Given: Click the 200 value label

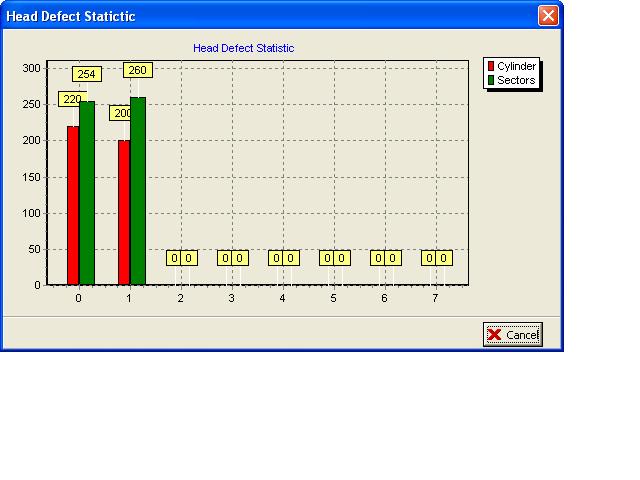Looking at the screenshot, I should pyautogui.click(x=121, y=113).
